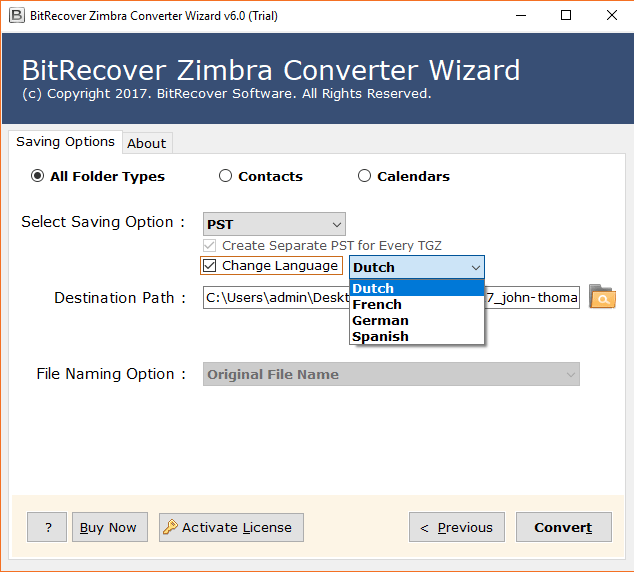Close the Zimbra Converter Wizard window

[612, 15]
